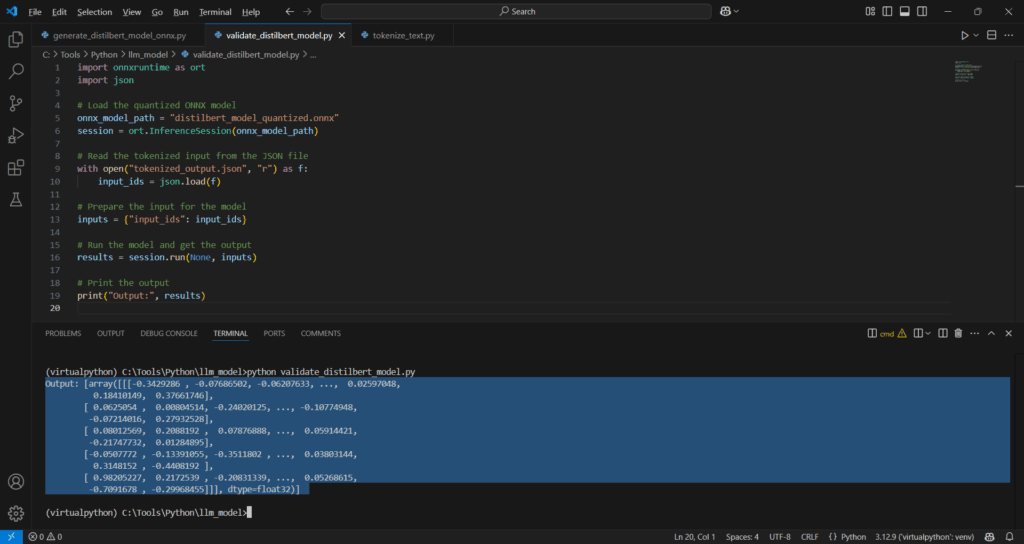Open editor More Actions ellipsis
Image resolution: width=1024 pixels, height=544 pixels.
[x=1009, y=35]
